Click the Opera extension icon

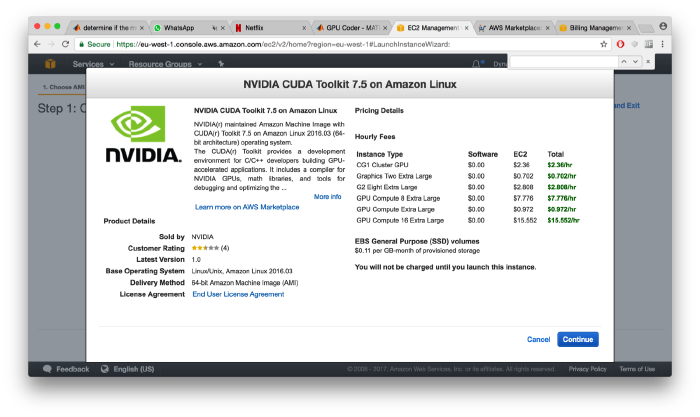(x=620, y=44)
